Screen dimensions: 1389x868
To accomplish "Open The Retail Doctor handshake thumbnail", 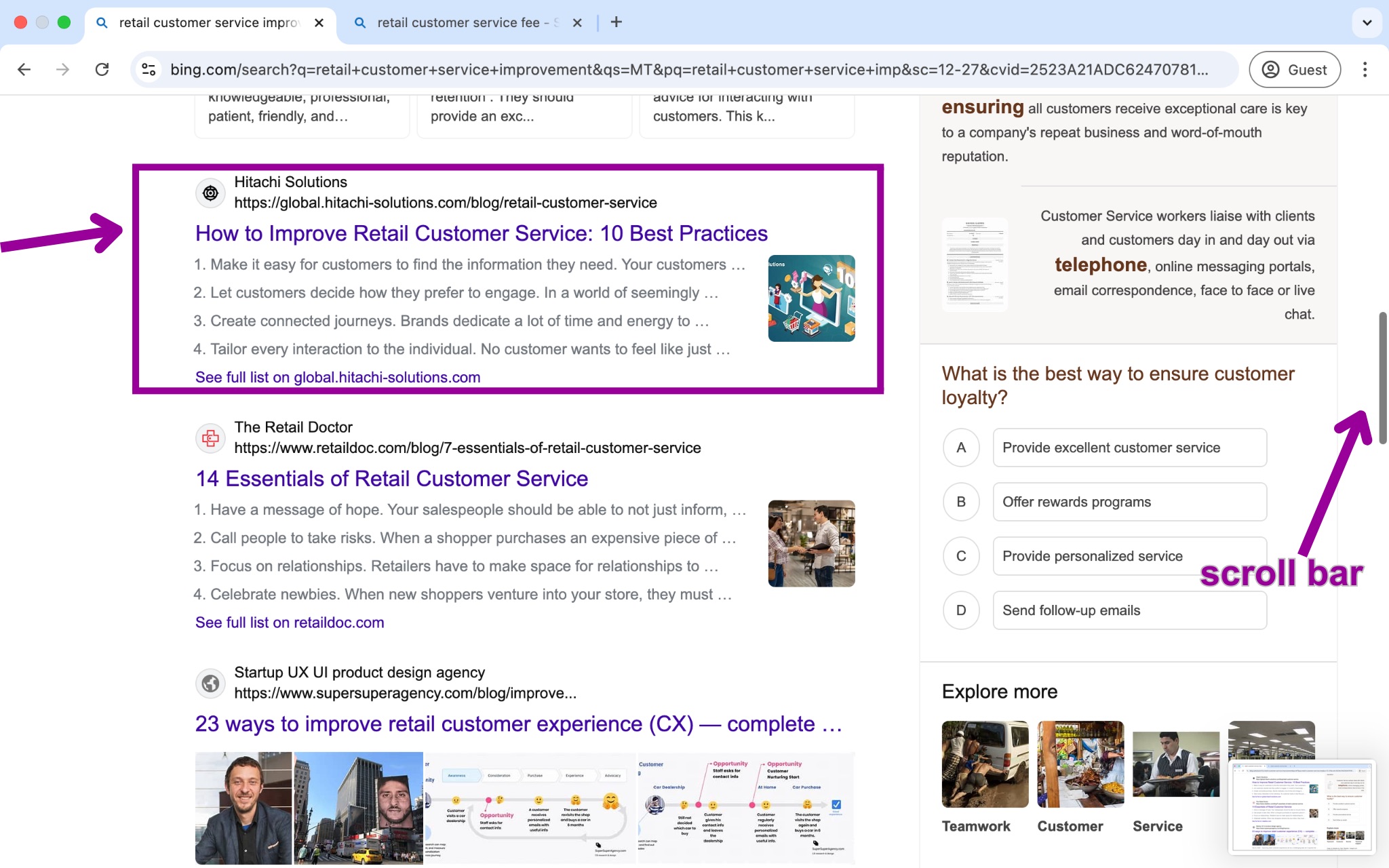I will [811, 543].
